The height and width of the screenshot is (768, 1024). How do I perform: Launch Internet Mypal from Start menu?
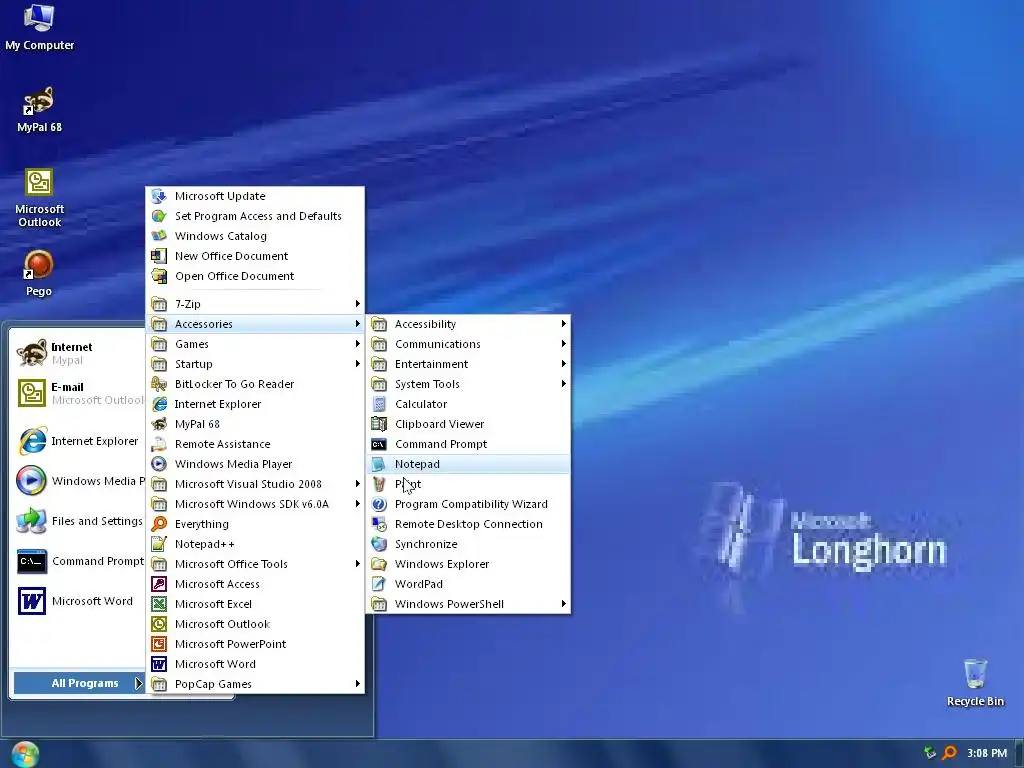(78, 353)
